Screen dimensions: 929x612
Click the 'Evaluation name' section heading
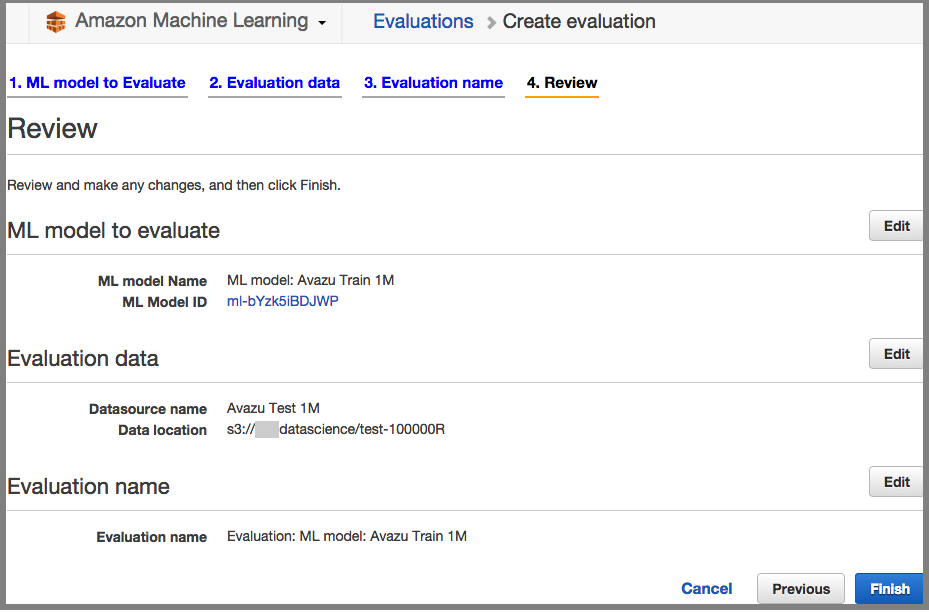88,486
